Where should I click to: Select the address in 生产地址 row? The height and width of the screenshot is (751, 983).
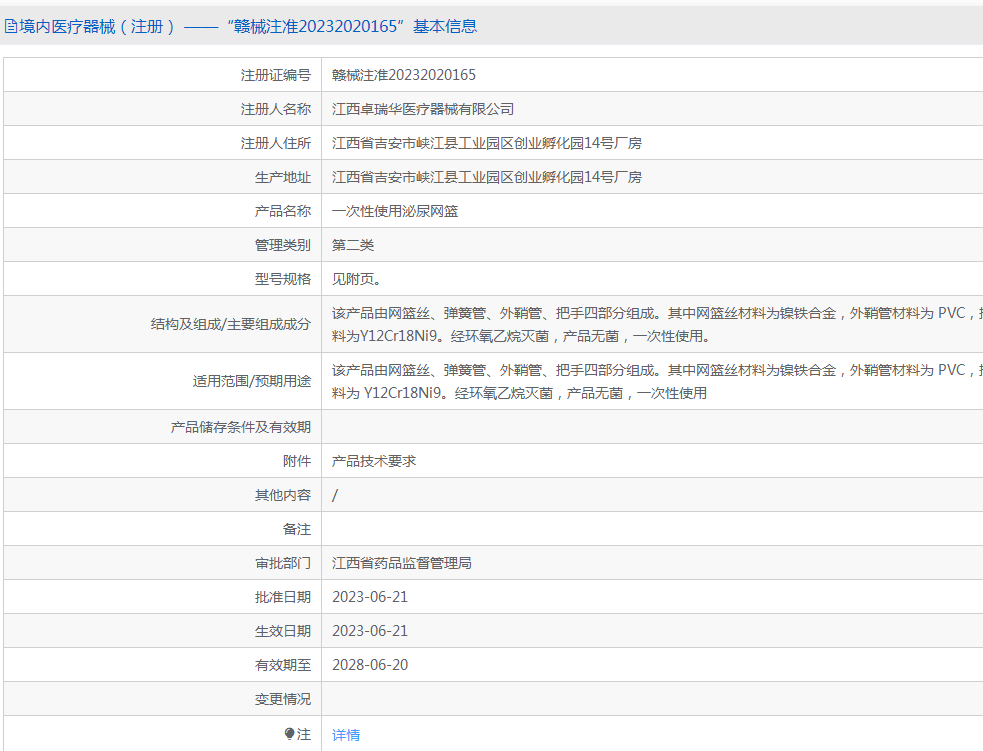point(487,177)
